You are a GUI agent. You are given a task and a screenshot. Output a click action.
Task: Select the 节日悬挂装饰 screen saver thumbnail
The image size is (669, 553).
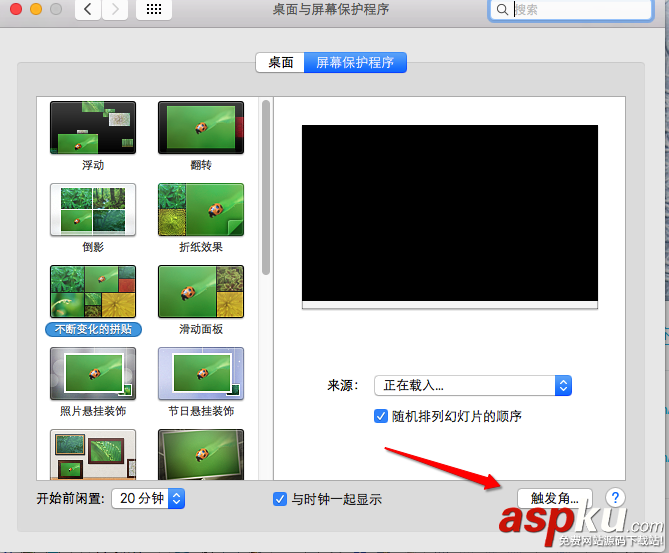201,373
